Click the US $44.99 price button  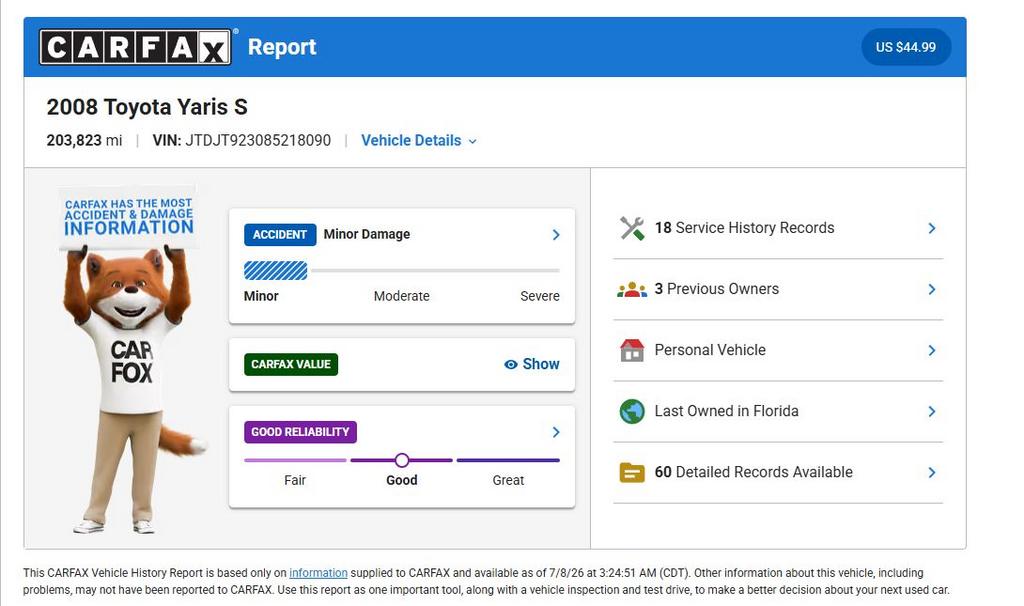(x=906, y=47)
